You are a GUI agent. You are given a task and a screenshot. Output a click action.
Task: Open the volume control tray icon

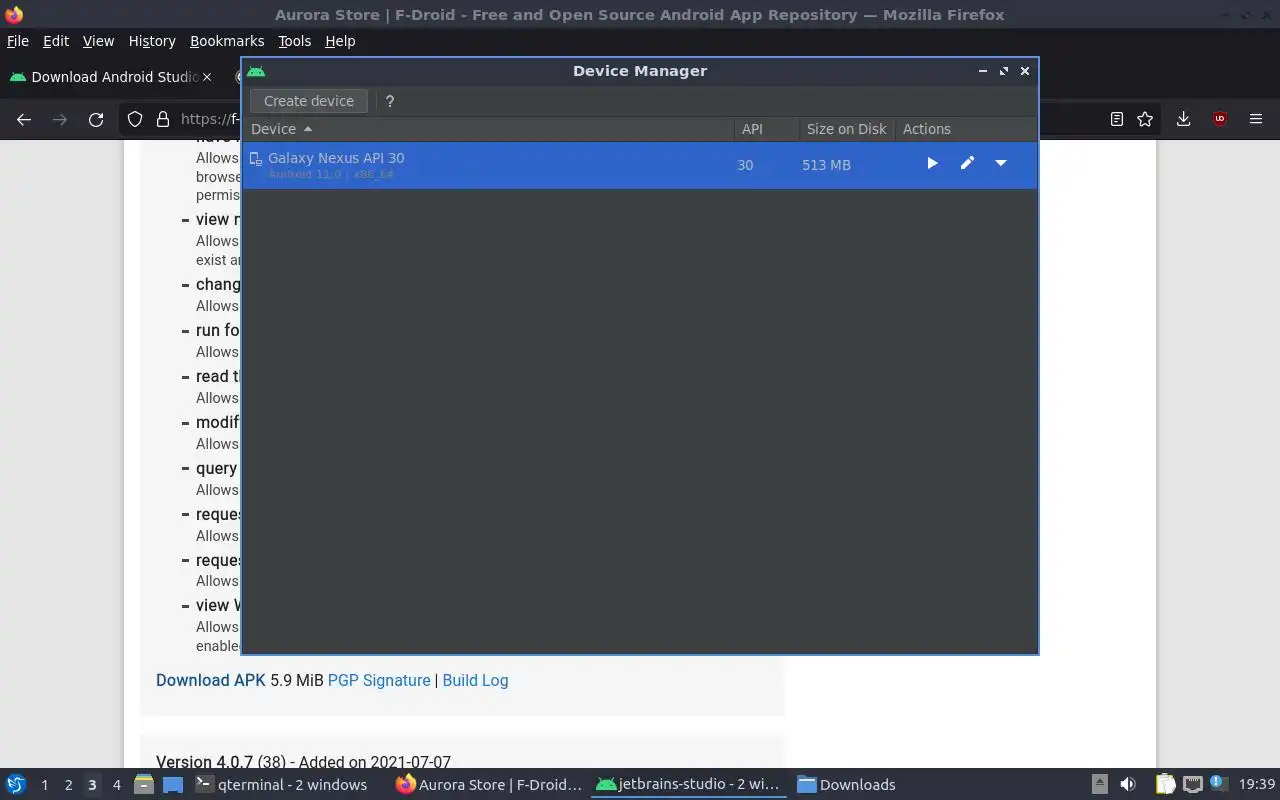pos(1128,784)
